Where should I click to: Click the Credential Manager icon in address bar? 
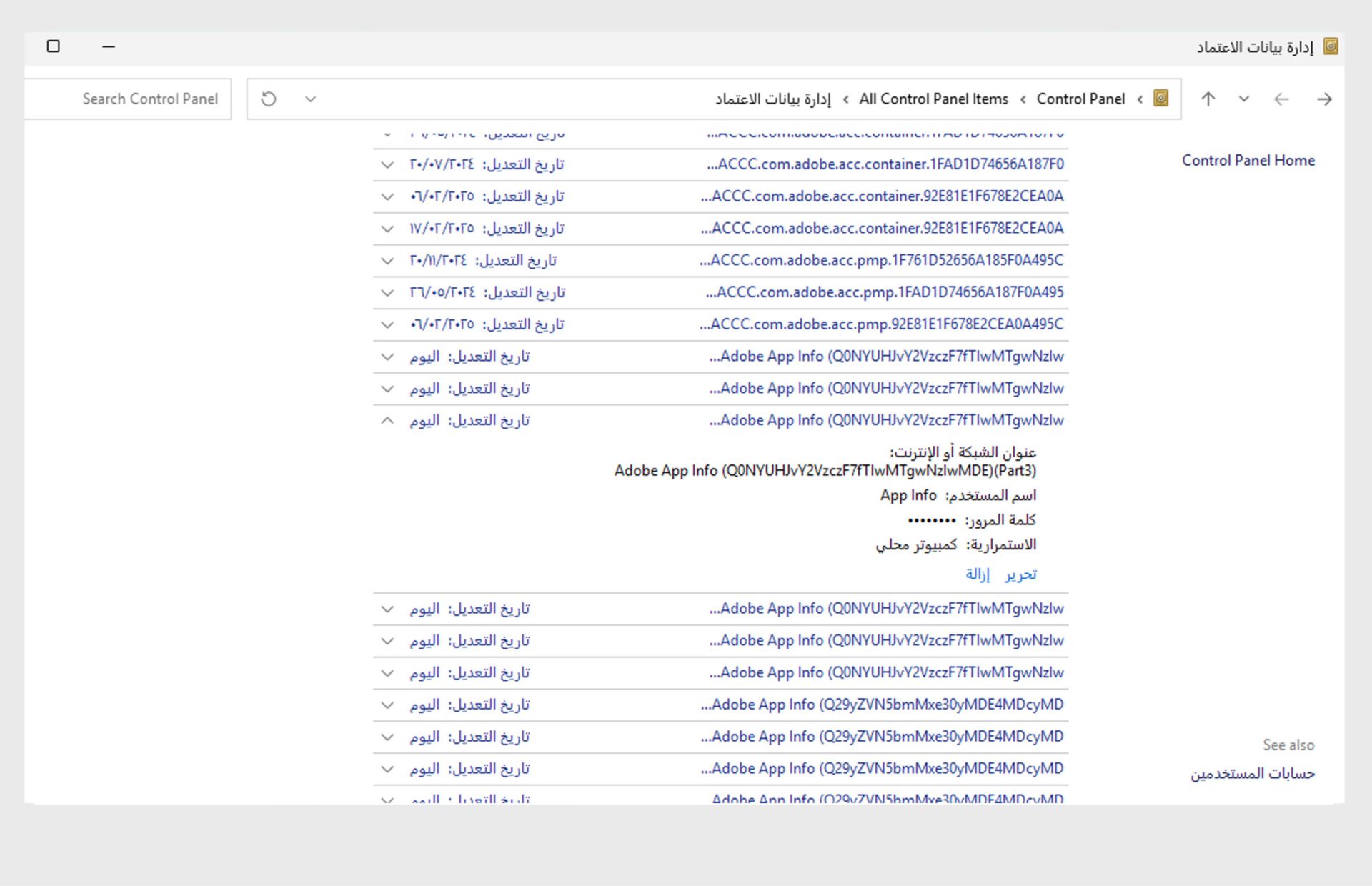[x=1161, y=99]
